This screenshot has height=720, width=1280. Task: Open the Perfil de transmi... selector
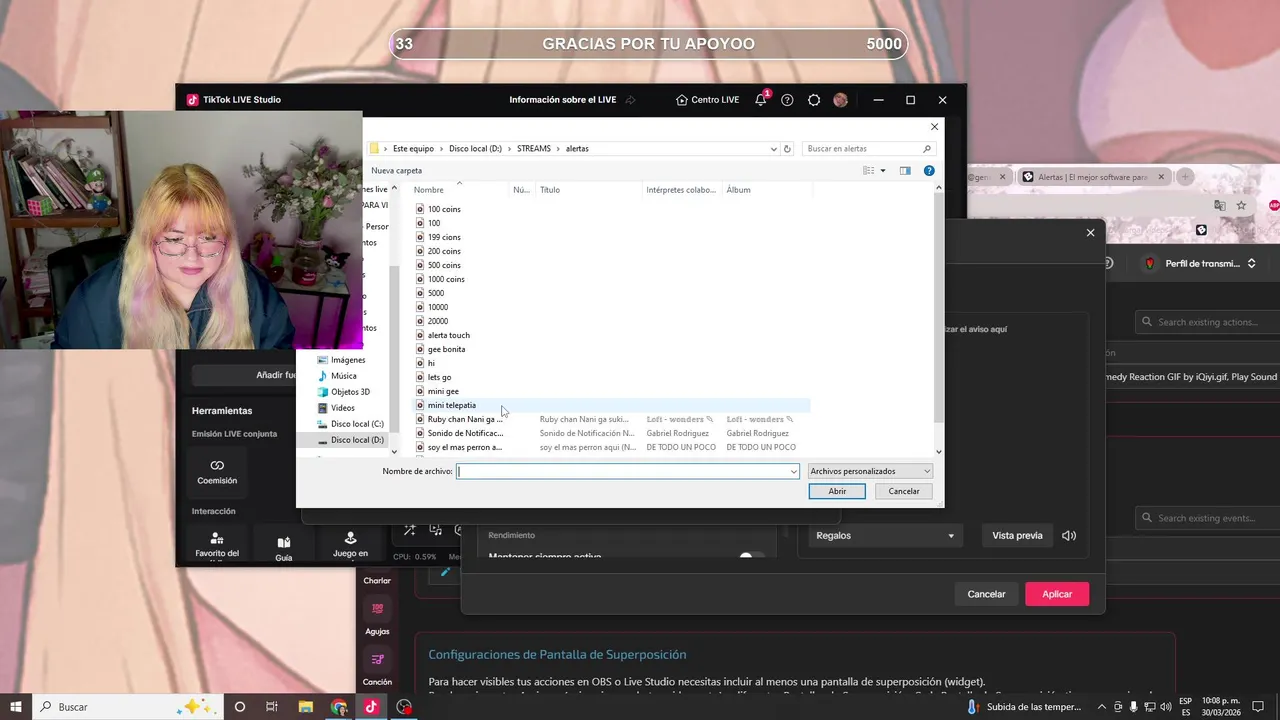1198,264
